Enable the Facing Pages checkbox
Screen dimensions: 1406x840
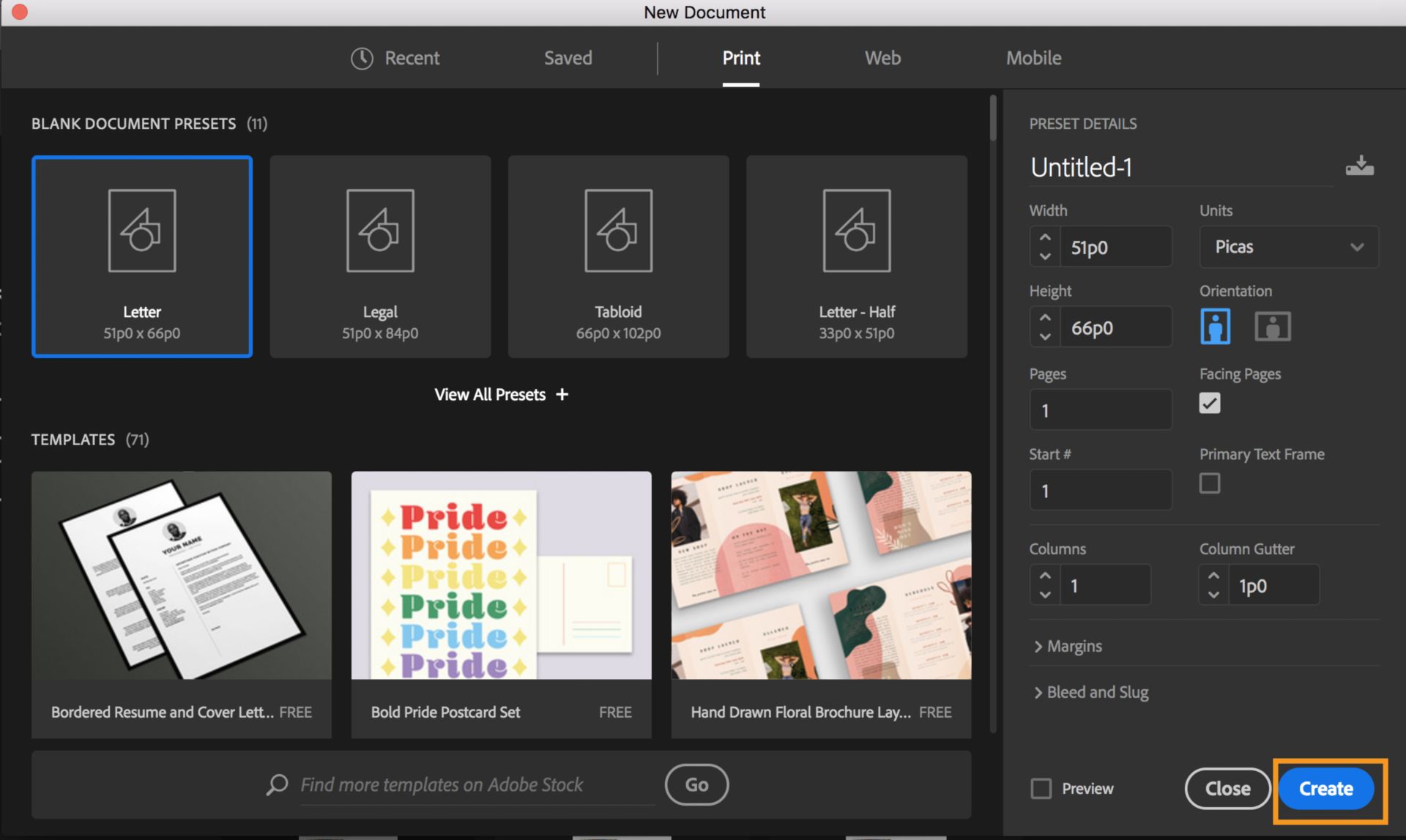pos(1208,401)
